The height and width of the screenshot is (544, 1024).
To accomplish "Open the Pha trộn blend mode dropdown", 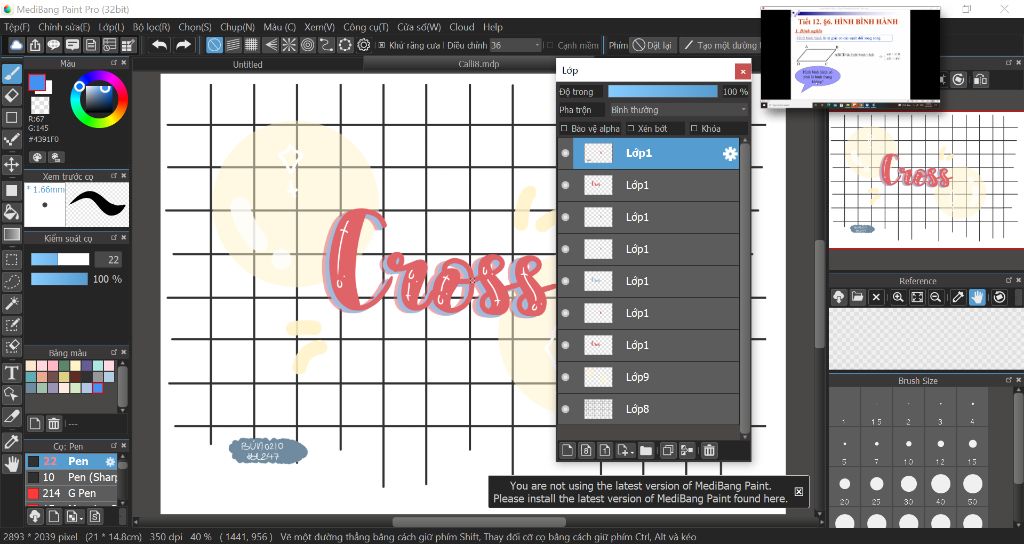I will click(x=678, y=110).
